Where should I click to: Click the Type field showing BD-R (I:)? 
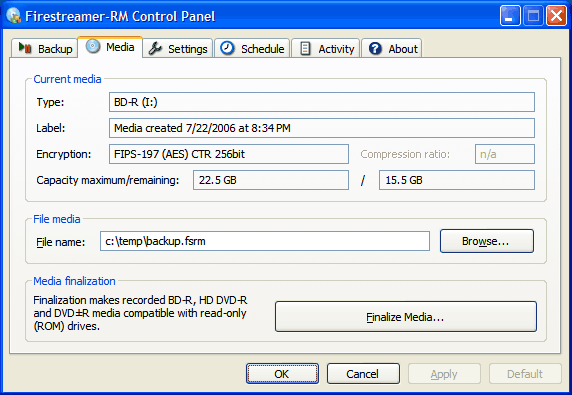322,102
